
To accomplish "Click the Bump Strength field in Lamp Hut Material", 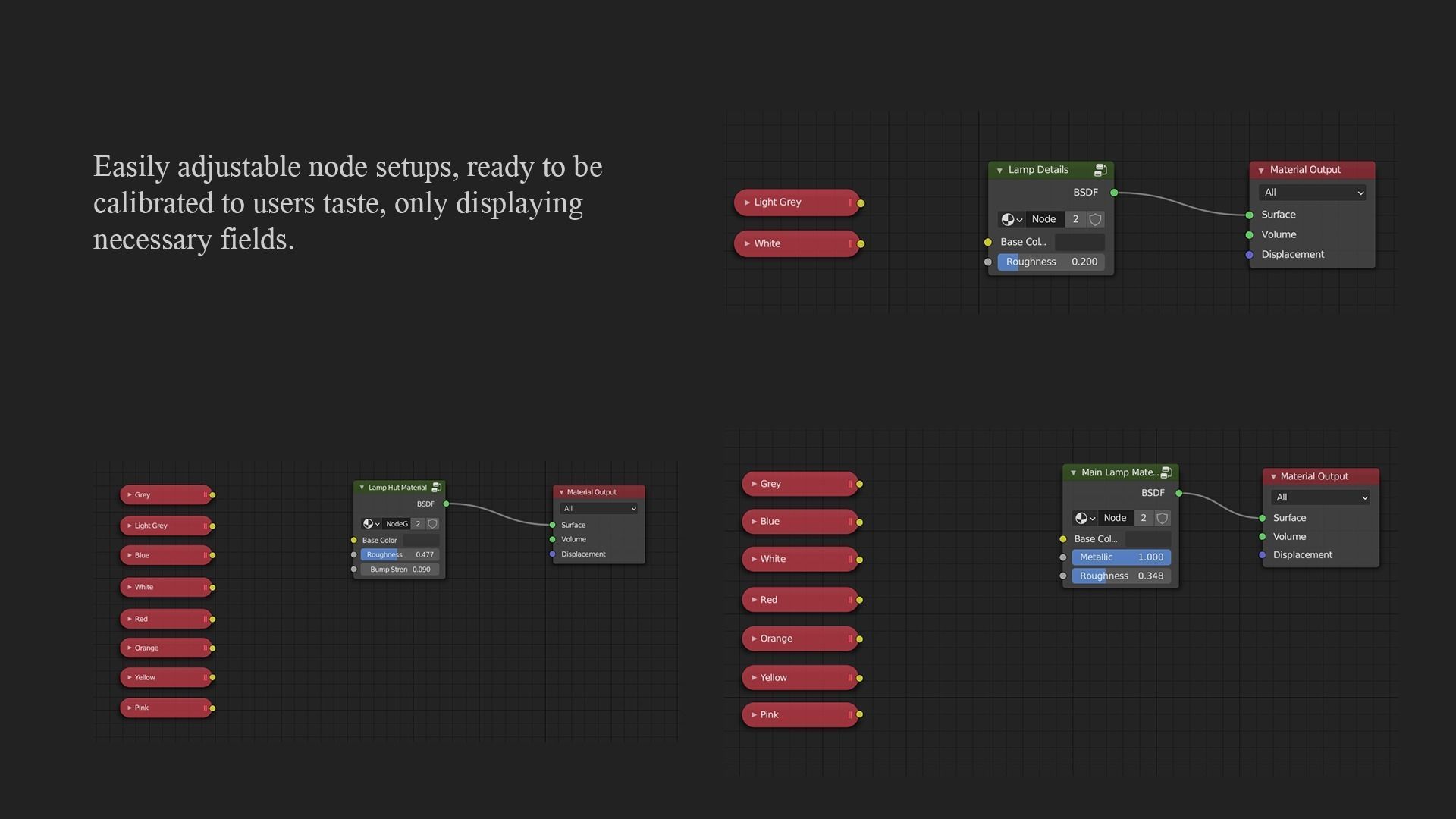I will tap(400, 570).
